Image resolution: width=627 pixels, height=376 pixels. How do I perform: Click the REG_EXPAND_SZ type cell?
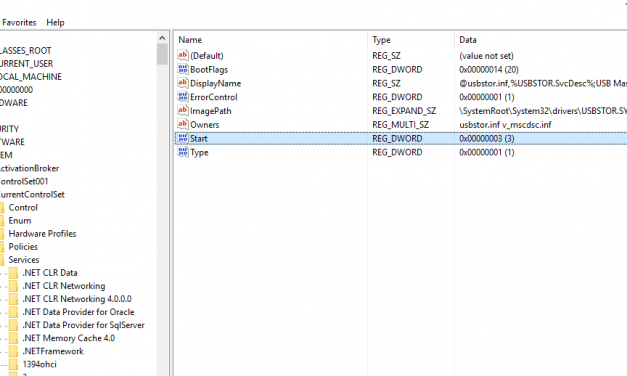[404, 111]
